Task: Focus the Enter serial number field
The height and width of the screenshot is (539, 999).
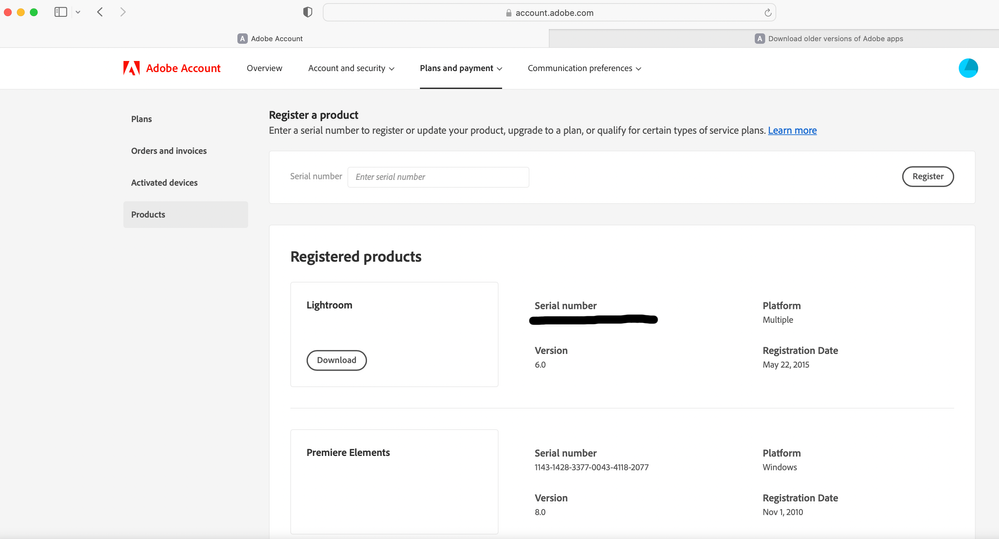Action: (438, 177)
